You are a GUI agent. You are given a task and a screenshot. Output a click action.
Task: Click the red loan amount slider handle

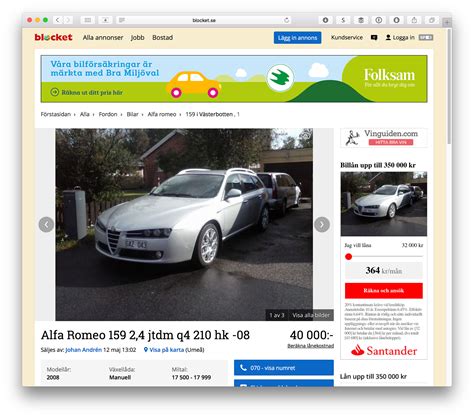(x=349, y=256)
